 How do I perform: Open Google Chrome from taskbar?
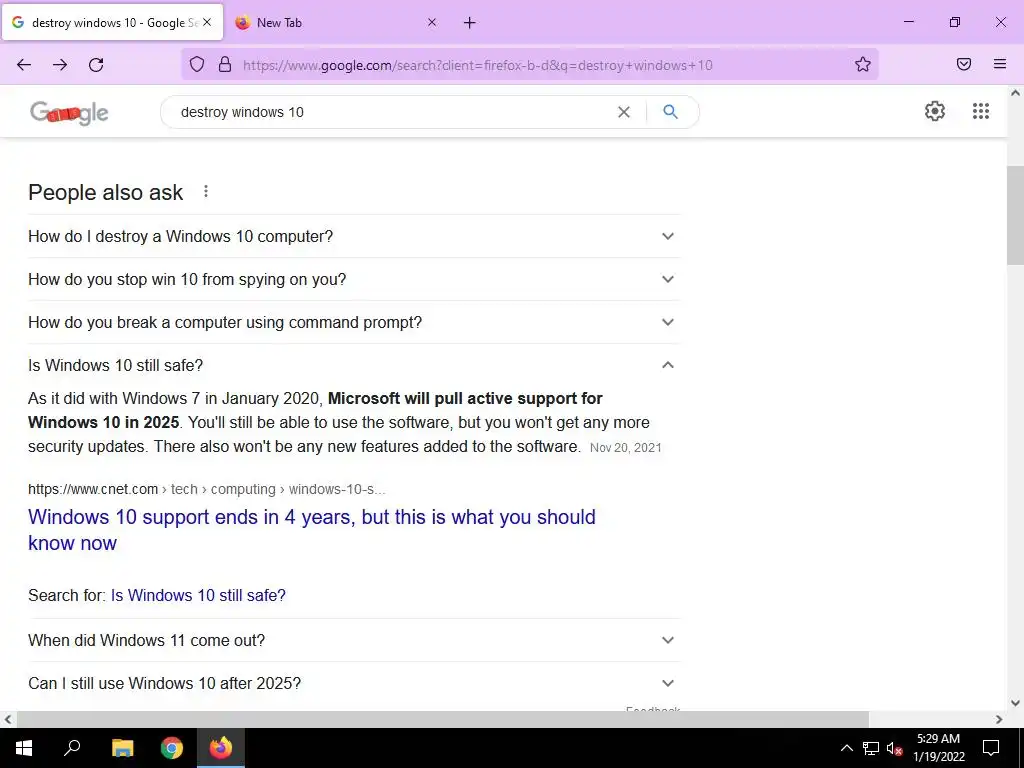point(172,748)
